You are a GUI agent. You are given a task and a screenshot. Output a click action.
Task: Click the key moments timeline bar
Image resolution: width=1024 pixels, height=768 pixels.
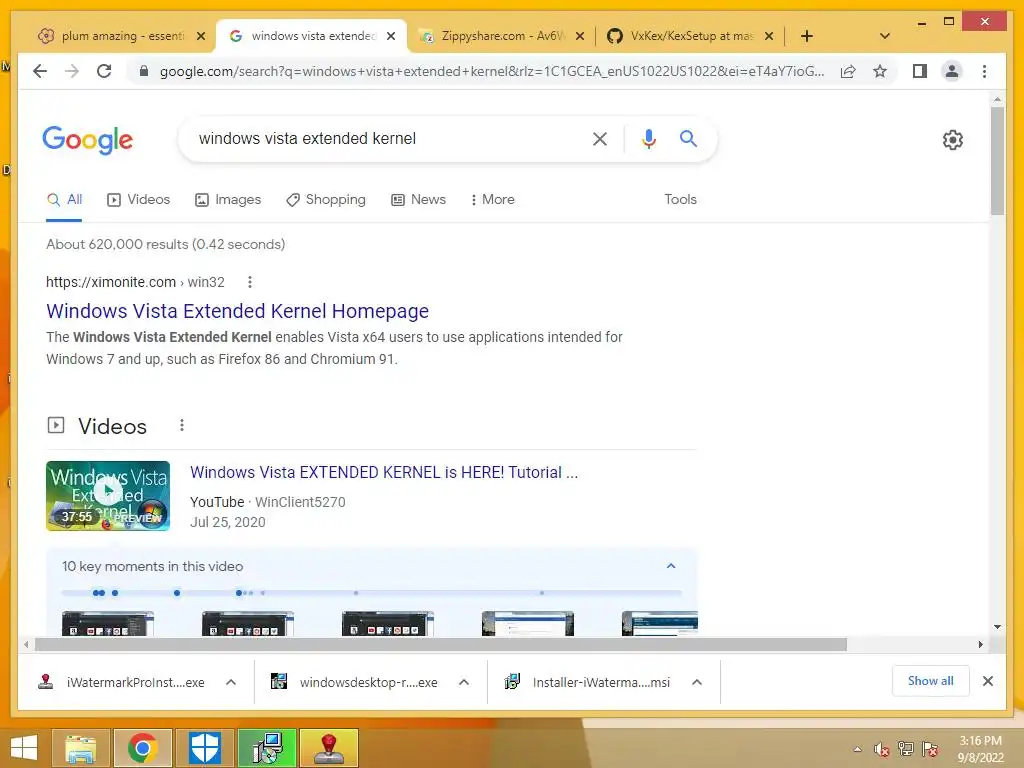[x=372, y=593]
